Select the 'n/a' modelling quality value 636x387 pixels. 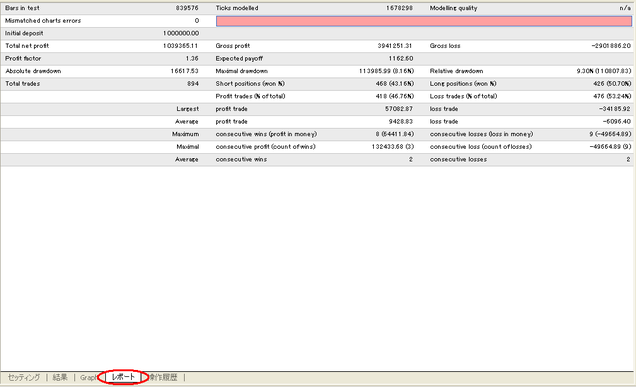(625, 8)
